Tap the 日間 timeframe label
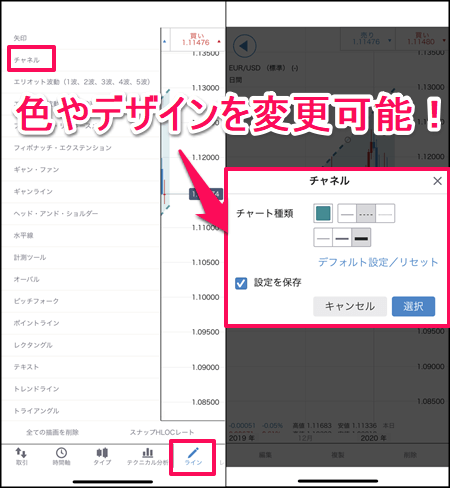 235,80
